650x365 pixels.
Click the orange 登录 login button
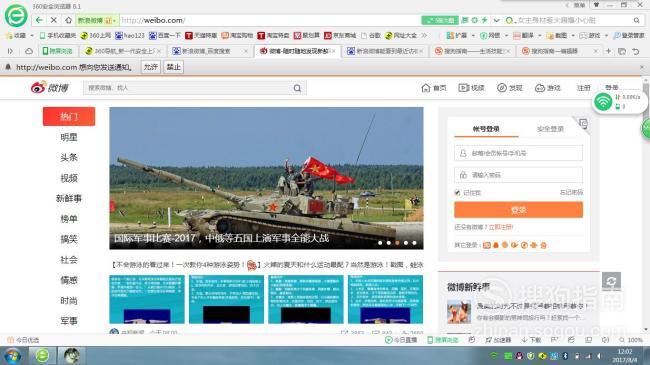pyautogui.click(x=518, y=210)
